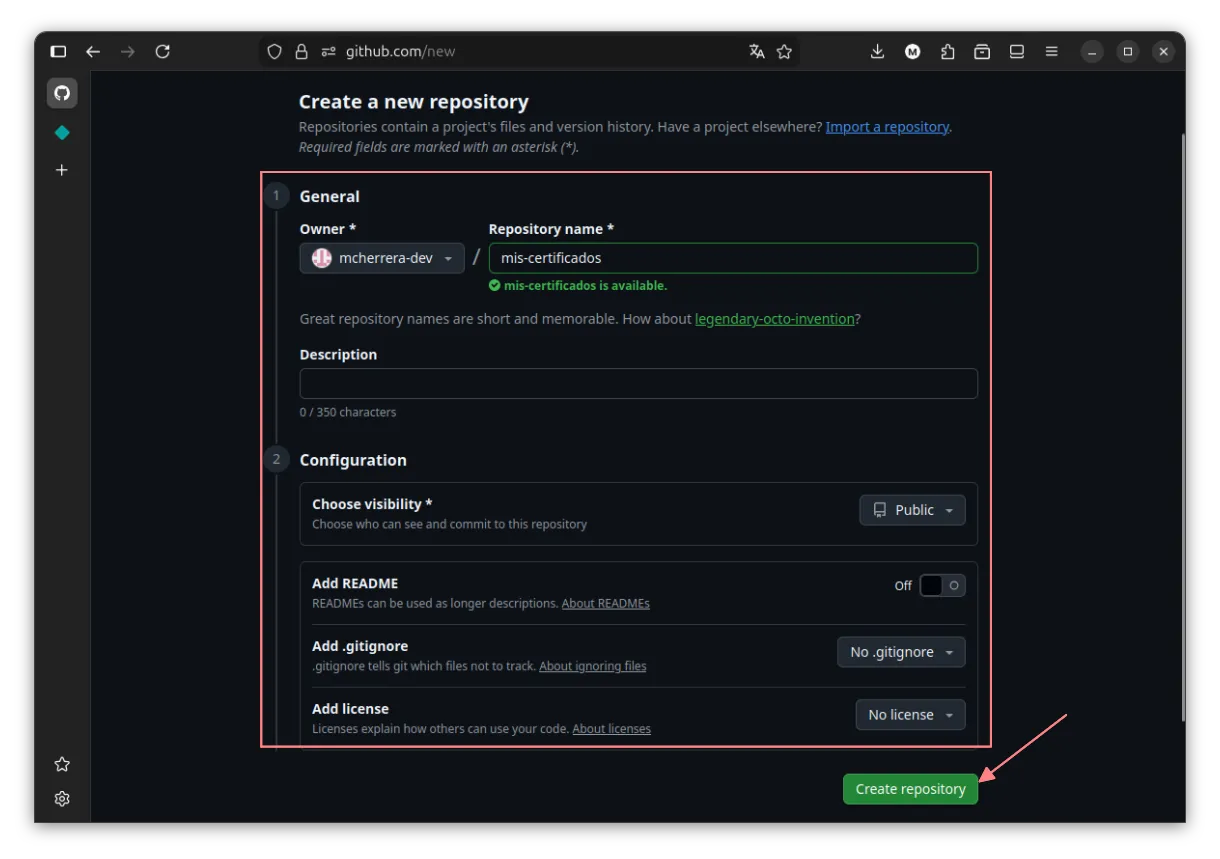
Task: Use suggested name legendary-octo-invention
Action: 775,319
